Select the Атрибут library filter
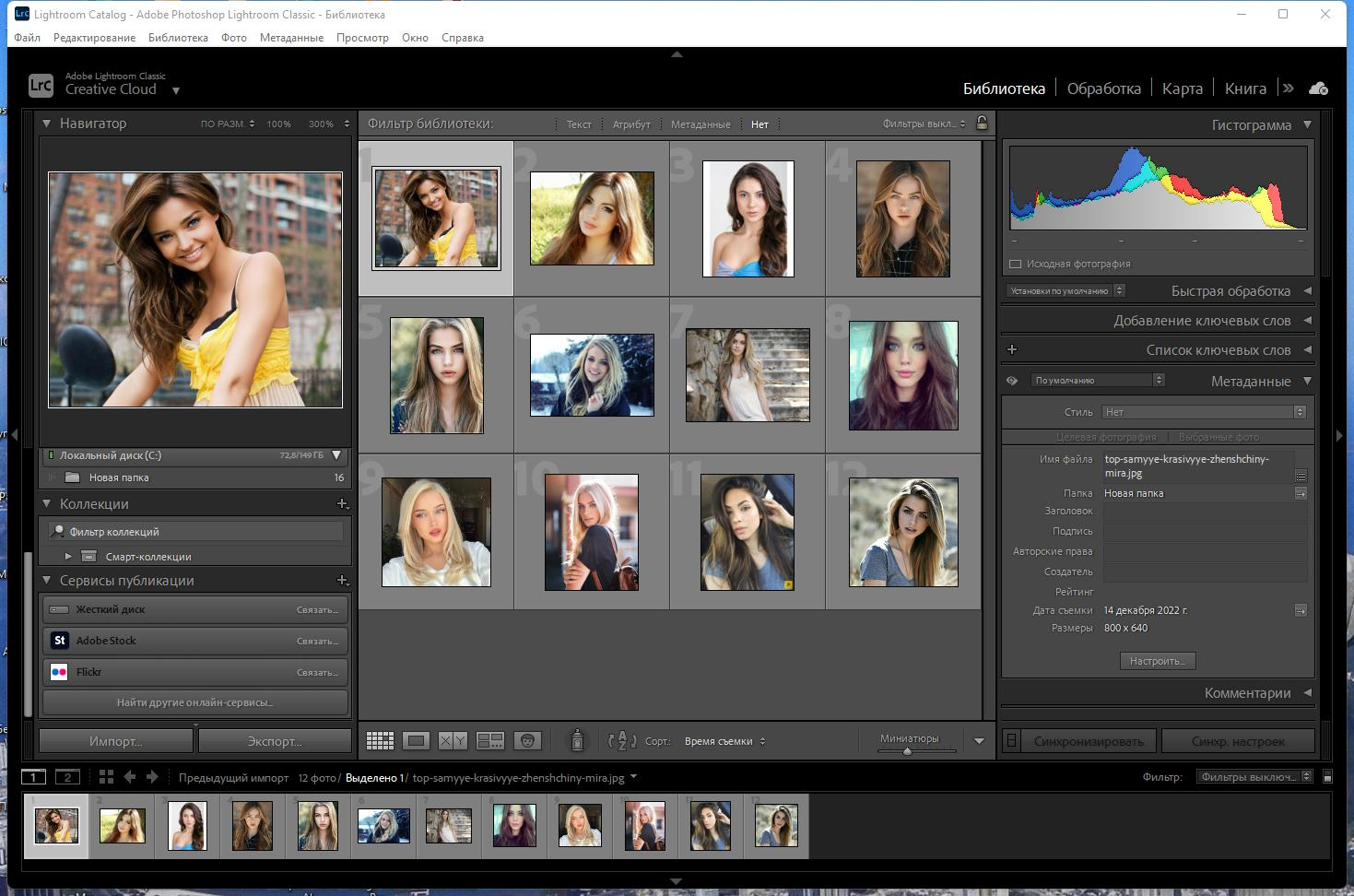Image resolution: width=1354 pixels, height=896 pixels. (631, 124)
